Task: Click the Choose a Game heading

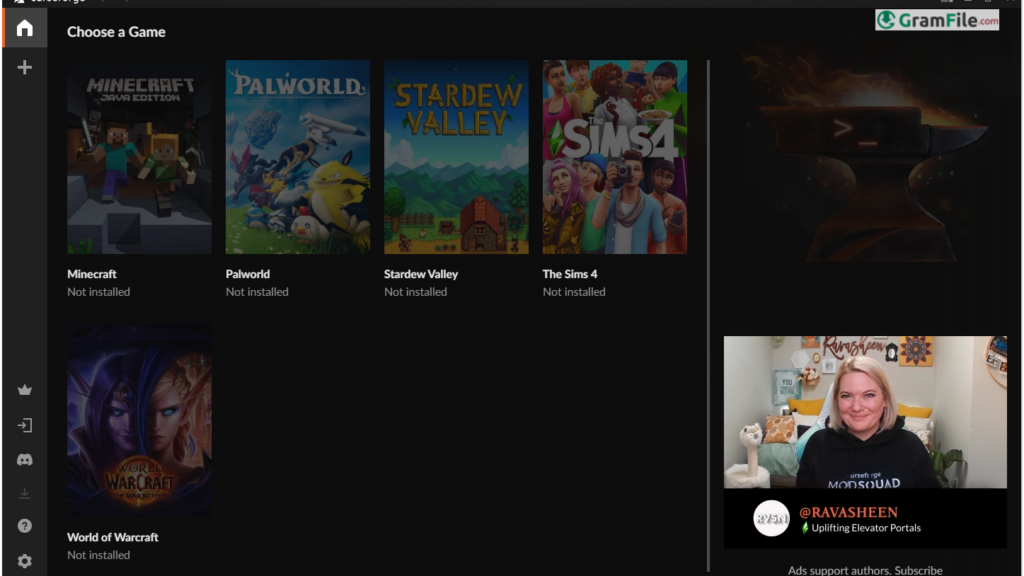Action: coord(116,32)
